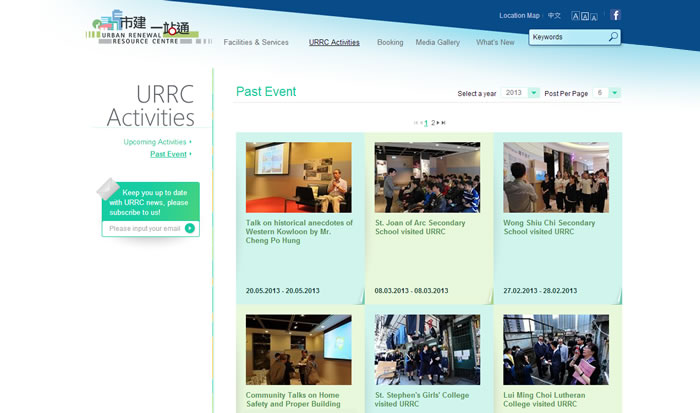Submit email with green arrow button

(x=190, y=228)
